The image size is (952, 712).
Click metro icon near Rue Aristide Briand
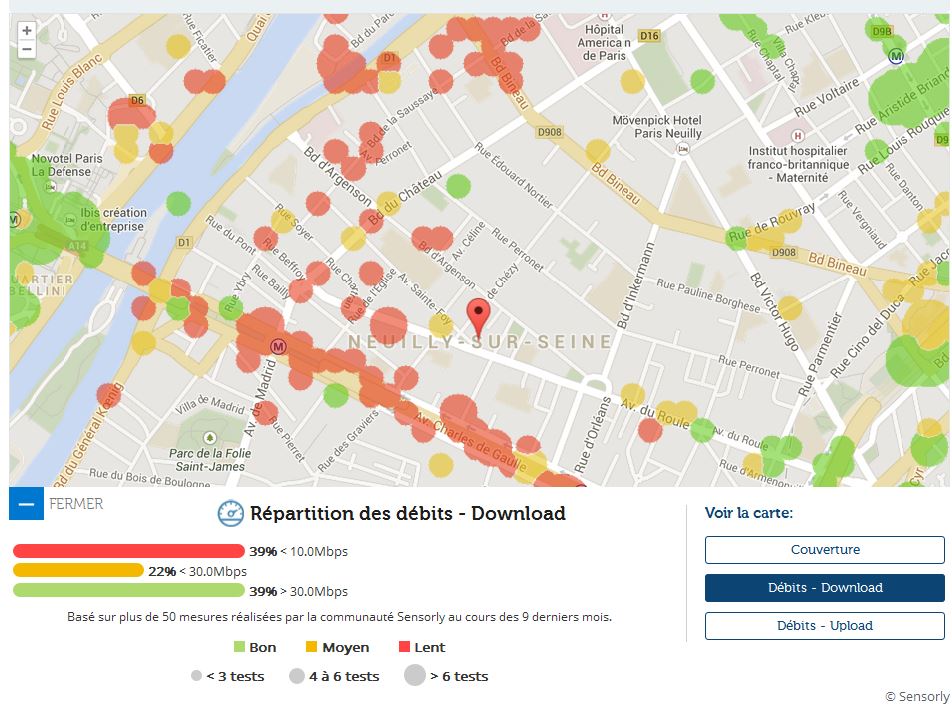pos(897,56)
